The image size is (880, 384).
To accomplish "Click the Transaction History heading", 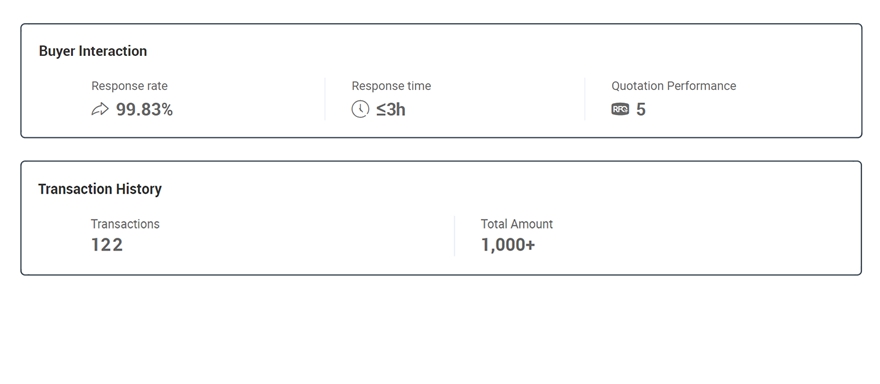I will click(100, 189).
